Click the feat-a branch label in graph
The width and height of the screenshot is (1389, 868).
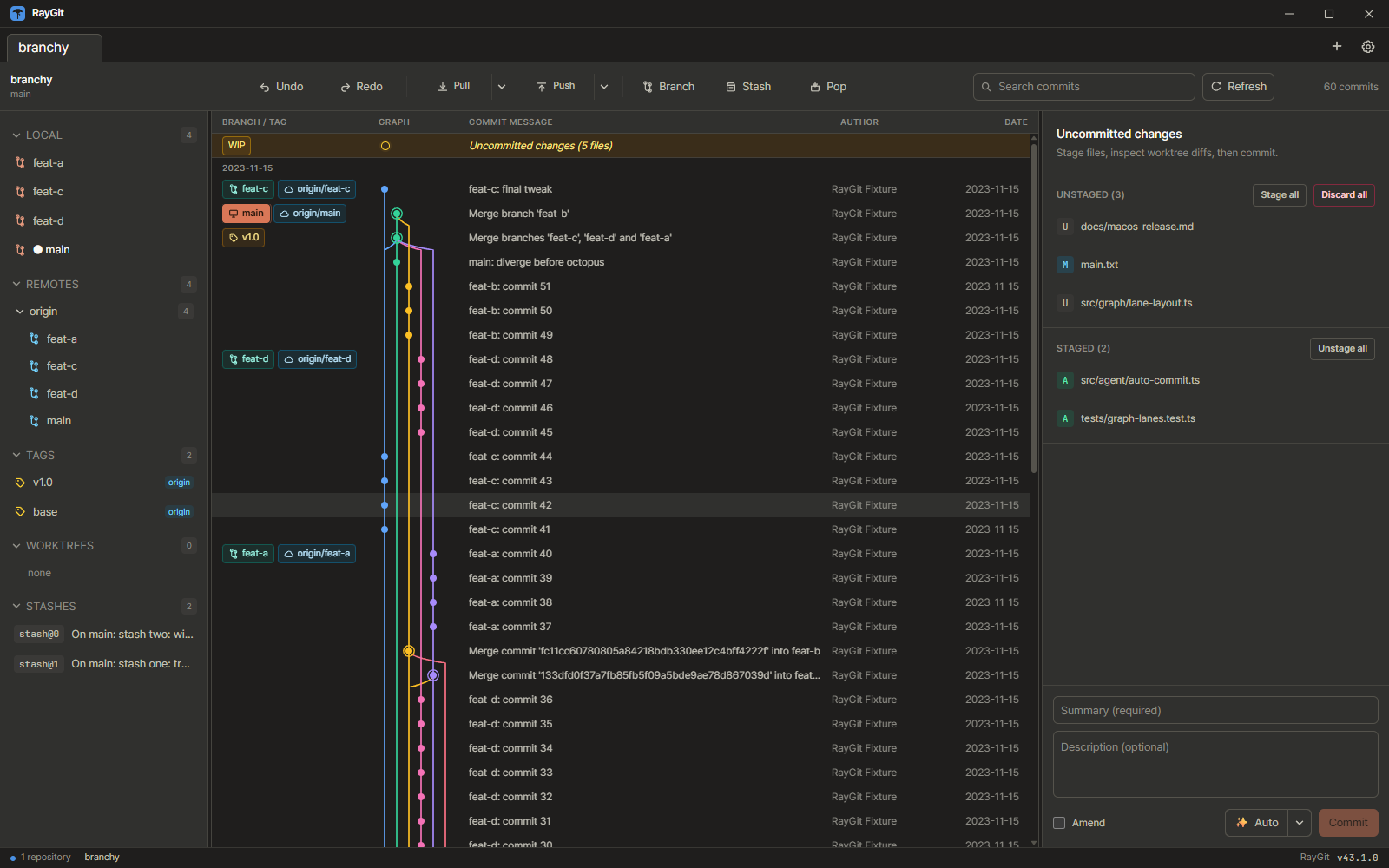tap(248, 554)
